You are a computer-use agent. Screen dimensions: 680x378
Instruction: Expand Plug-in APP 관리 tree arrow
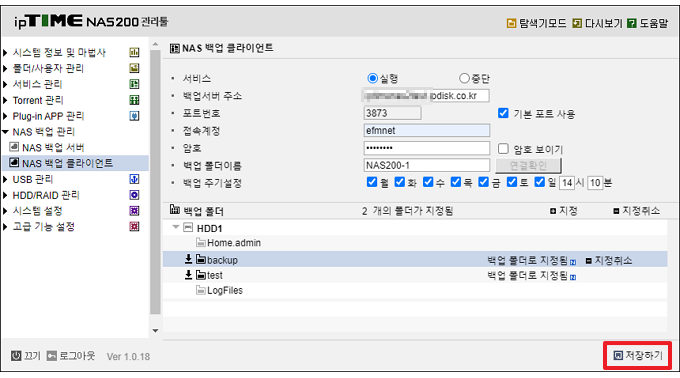point(5,116)
